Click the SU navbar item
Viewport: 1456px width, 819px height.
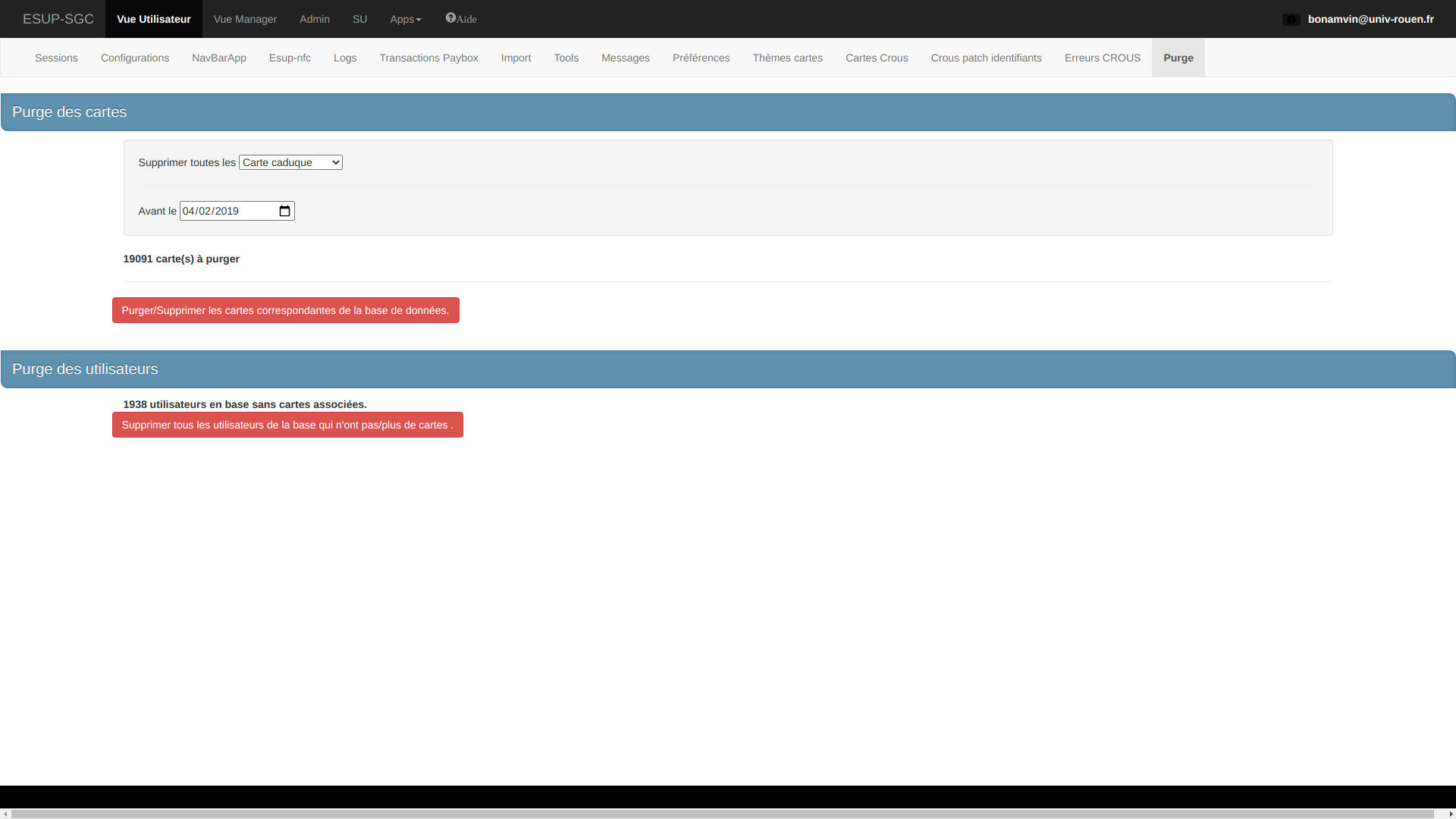pyautogui.click(x=359, y=19)
